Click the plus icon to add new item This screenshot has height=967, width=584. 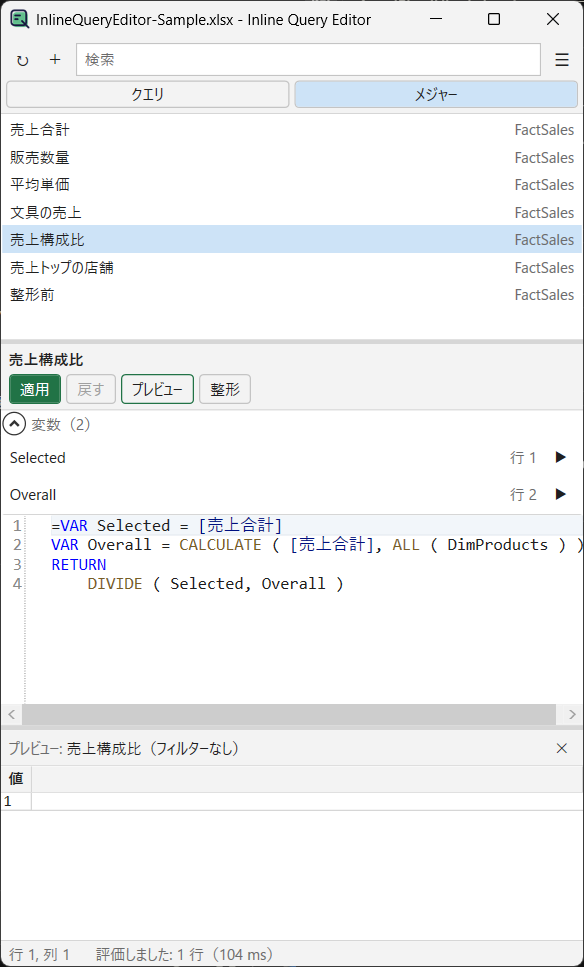pos(55,59)
